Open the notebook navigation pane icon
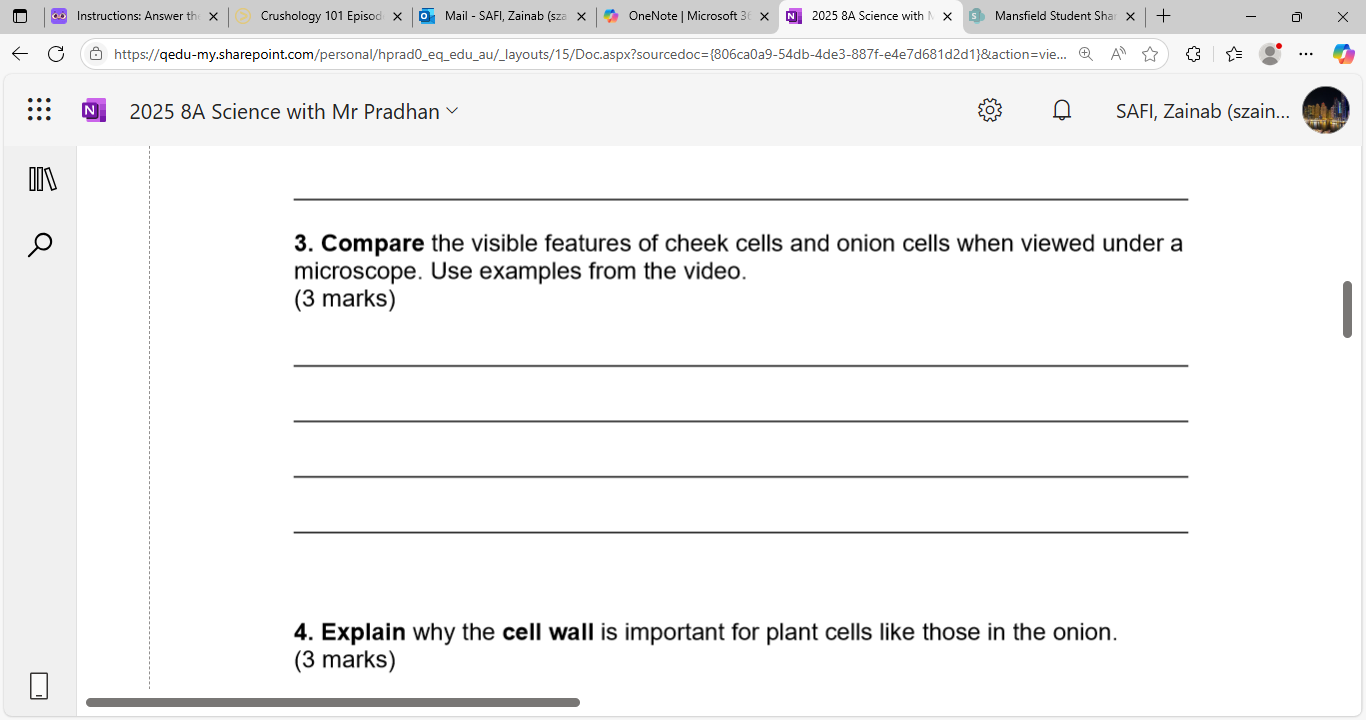The width and height of the screenshot is (1366, 720). pos(42,180)
